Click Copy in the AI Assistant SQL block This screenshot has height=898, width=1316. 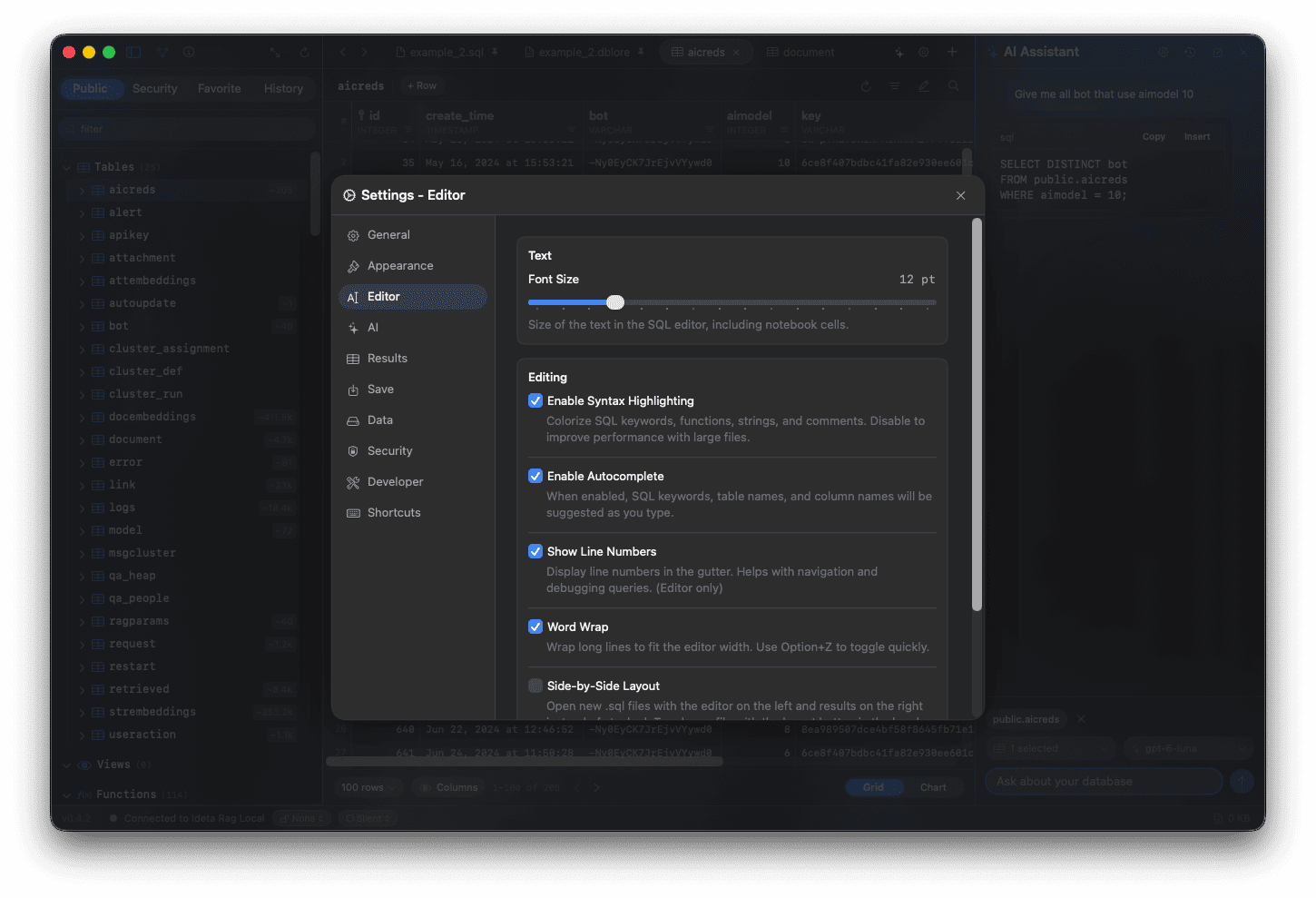(x=1154, y=137)
